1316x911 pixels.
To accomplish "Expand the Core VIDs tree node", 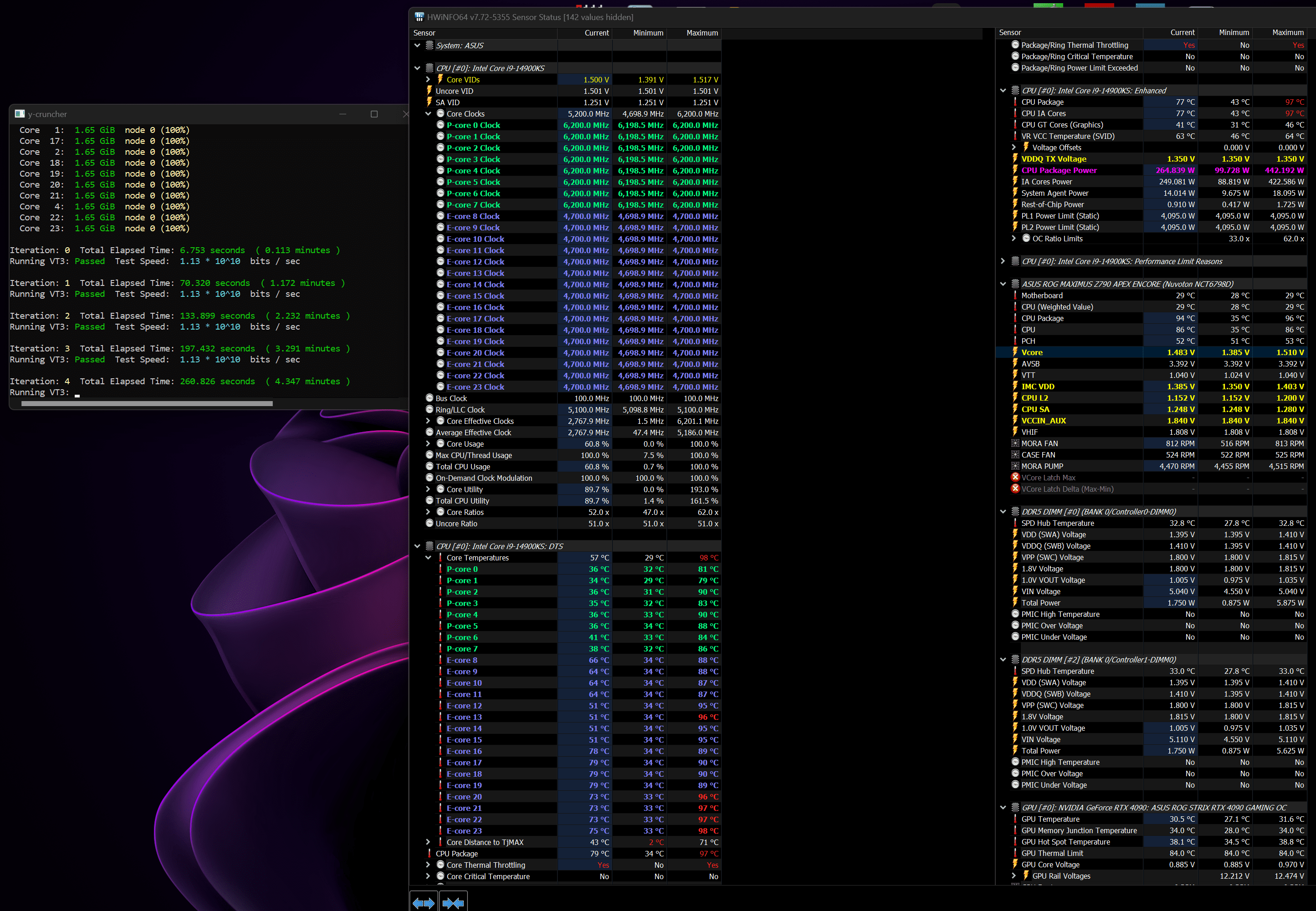I will 428,80.
